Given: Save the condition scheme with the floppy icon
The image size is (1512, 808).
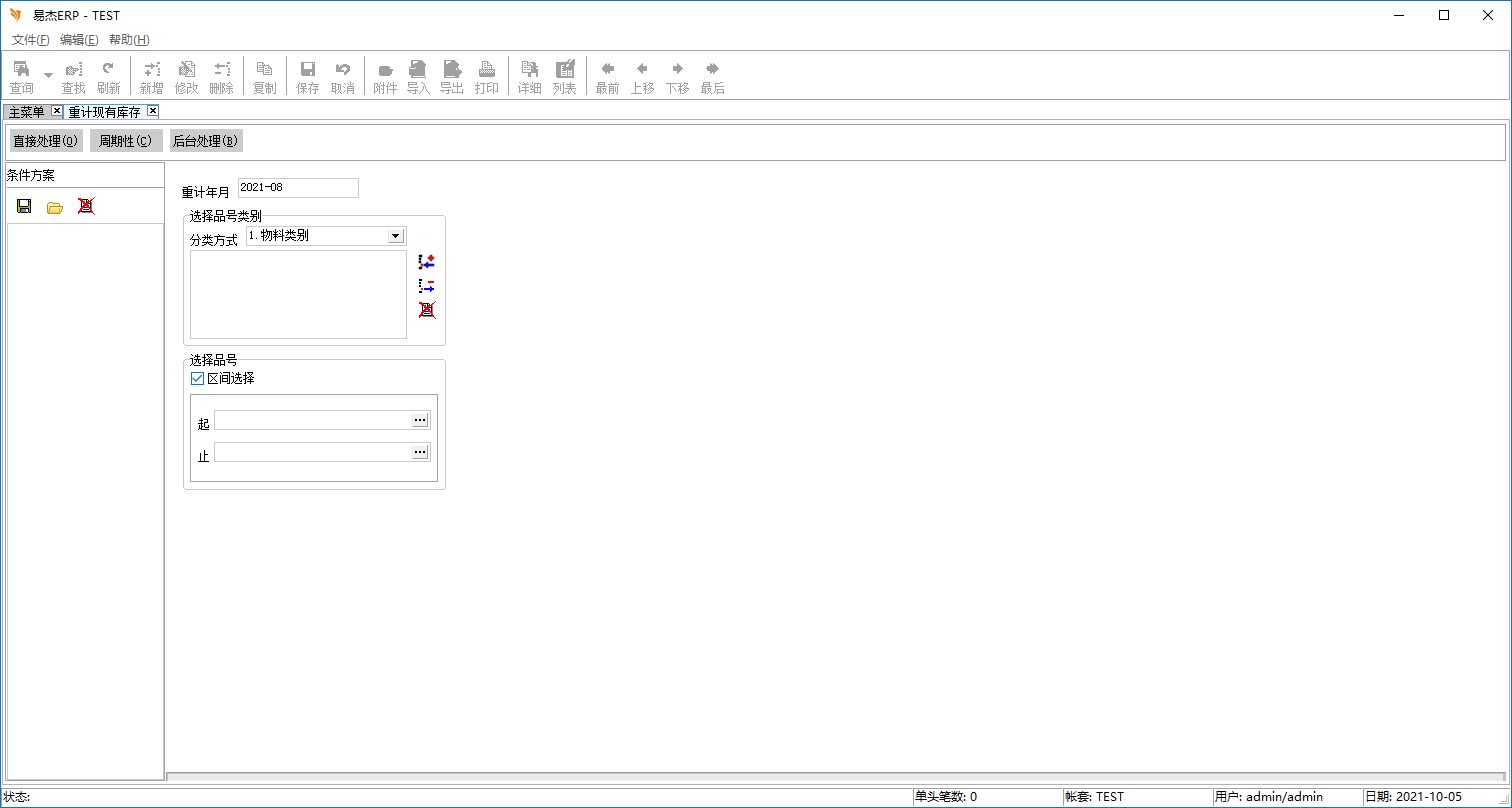Looking at the screenshot, I should [24, 206].
